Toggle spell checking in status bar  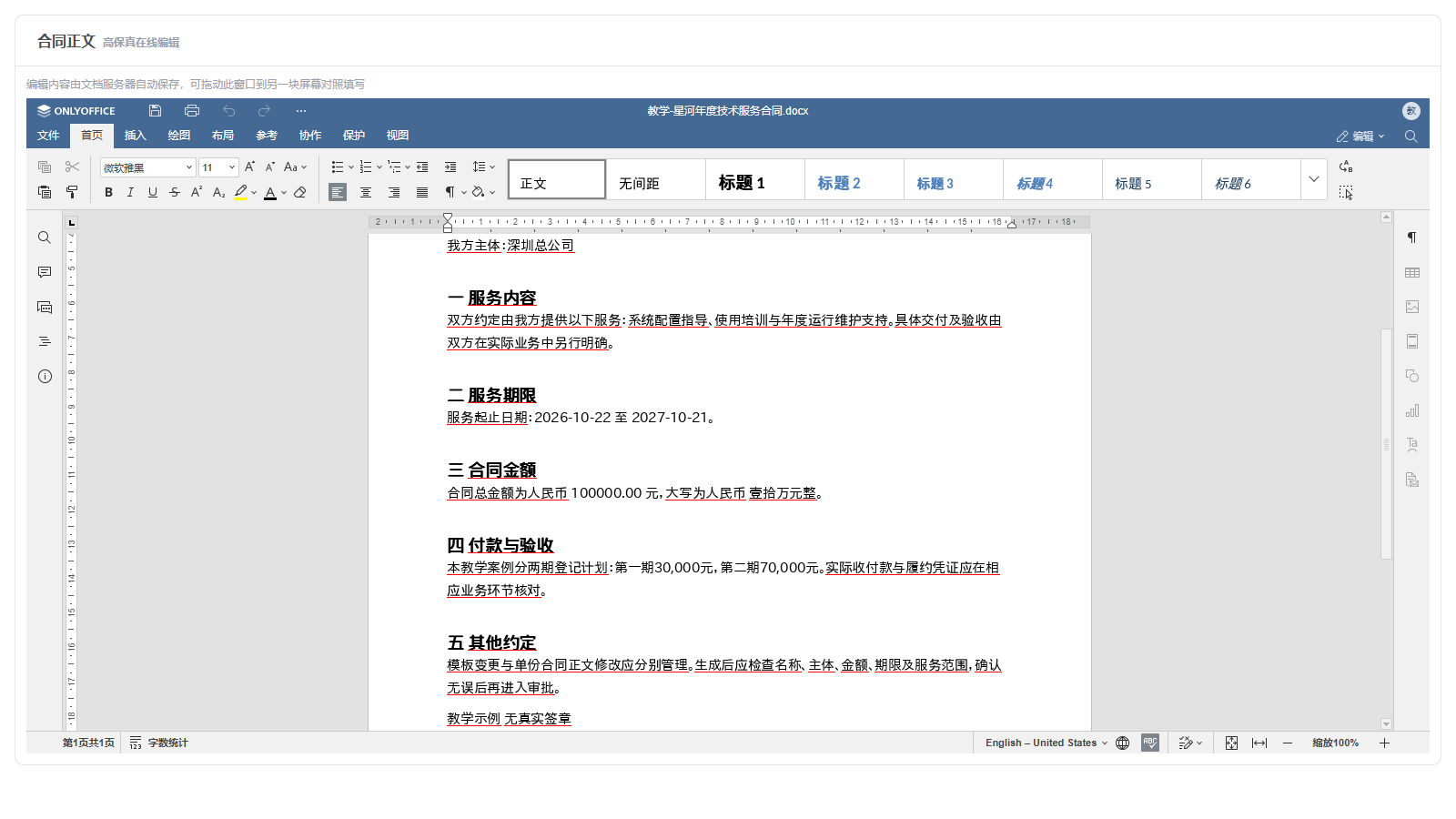point(1150,743)
